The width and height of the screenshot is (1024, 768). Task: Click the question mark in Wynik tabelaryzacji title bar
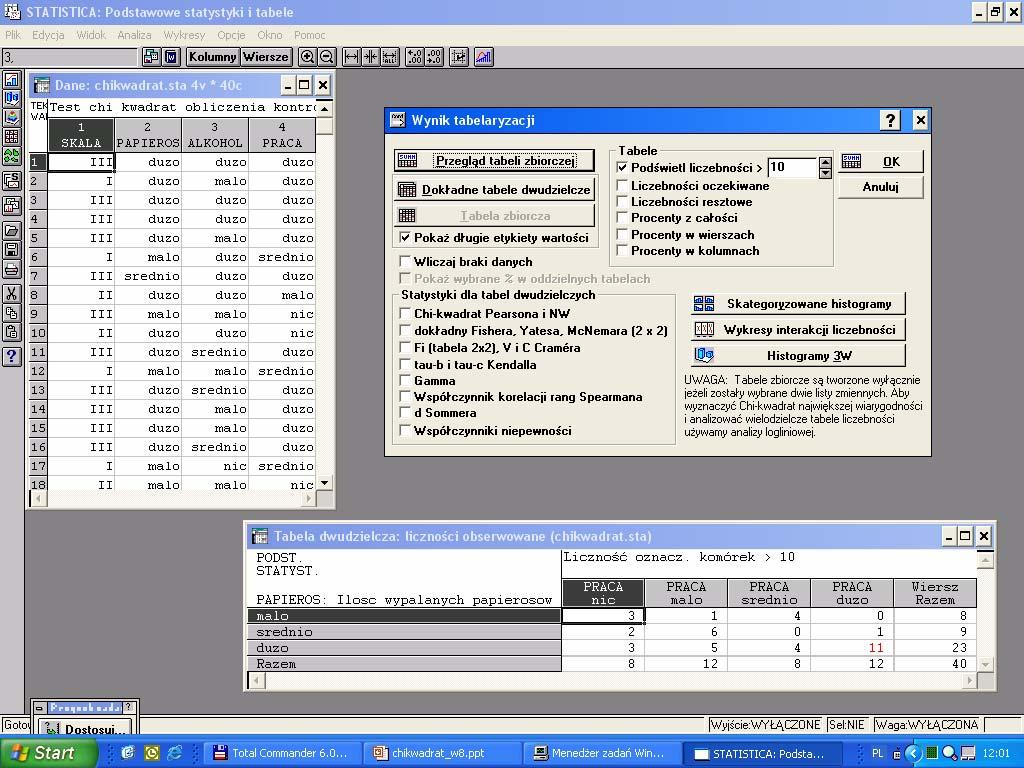coord(890,120)
